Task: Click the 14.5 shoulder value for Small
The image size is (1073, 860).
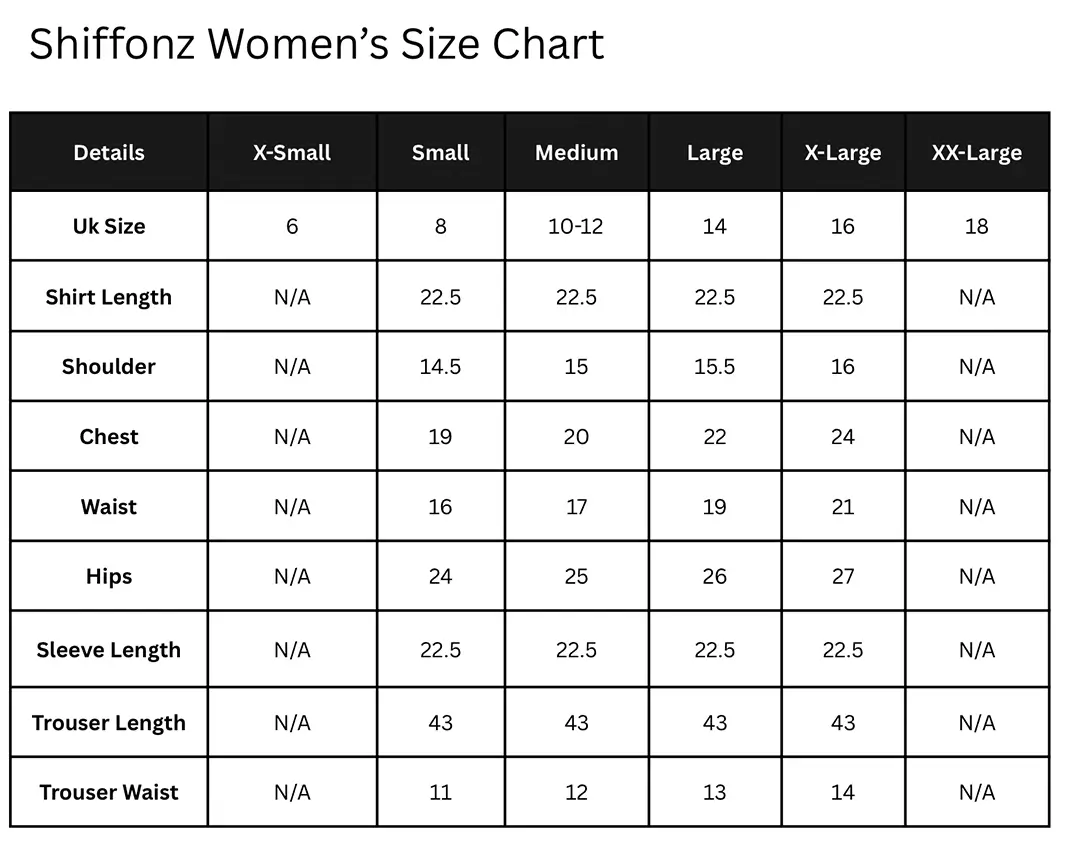Action: point(440,367)
